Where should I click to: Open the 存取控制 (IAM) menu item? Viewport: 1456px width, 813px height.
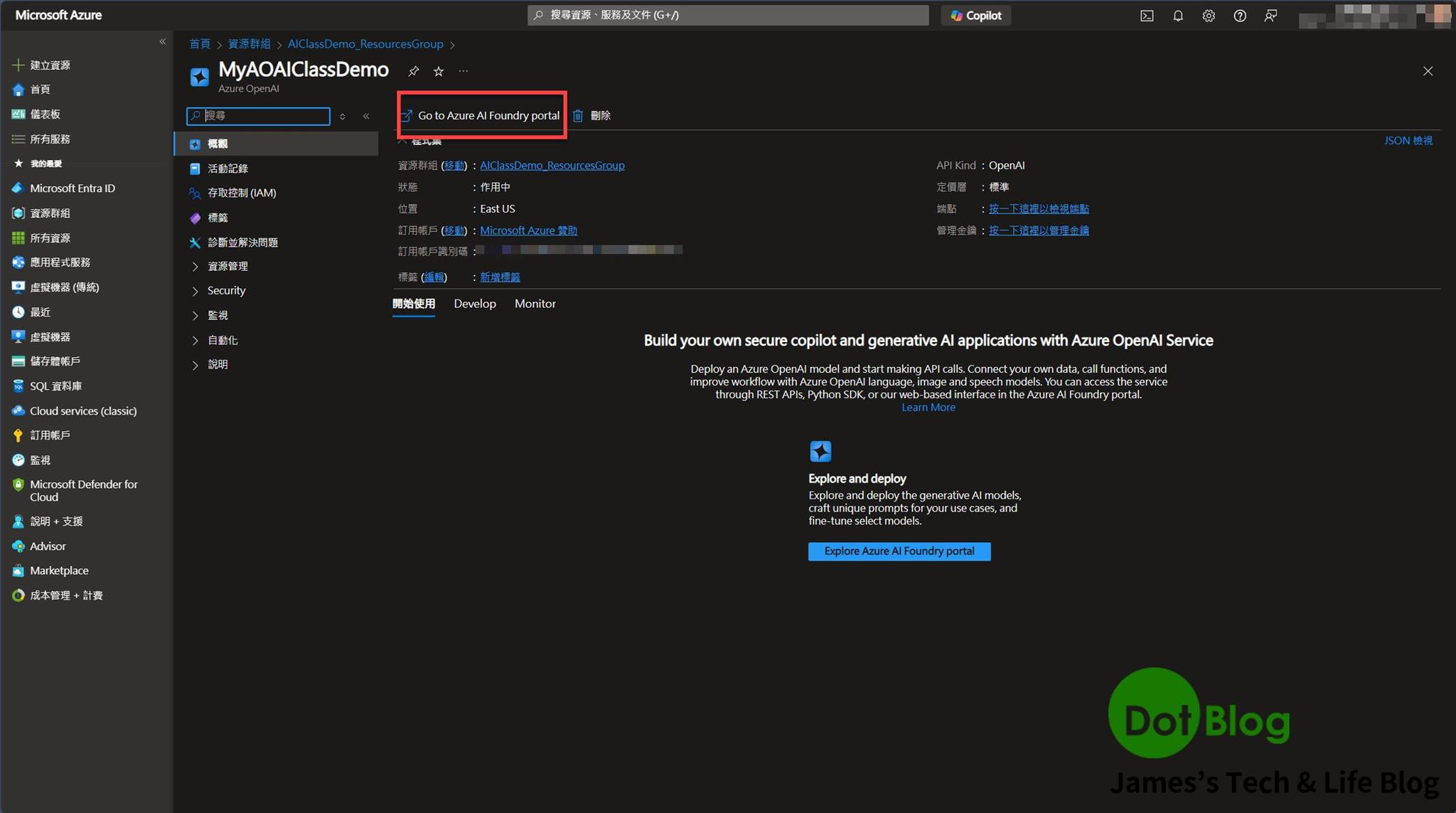[242, 193]
